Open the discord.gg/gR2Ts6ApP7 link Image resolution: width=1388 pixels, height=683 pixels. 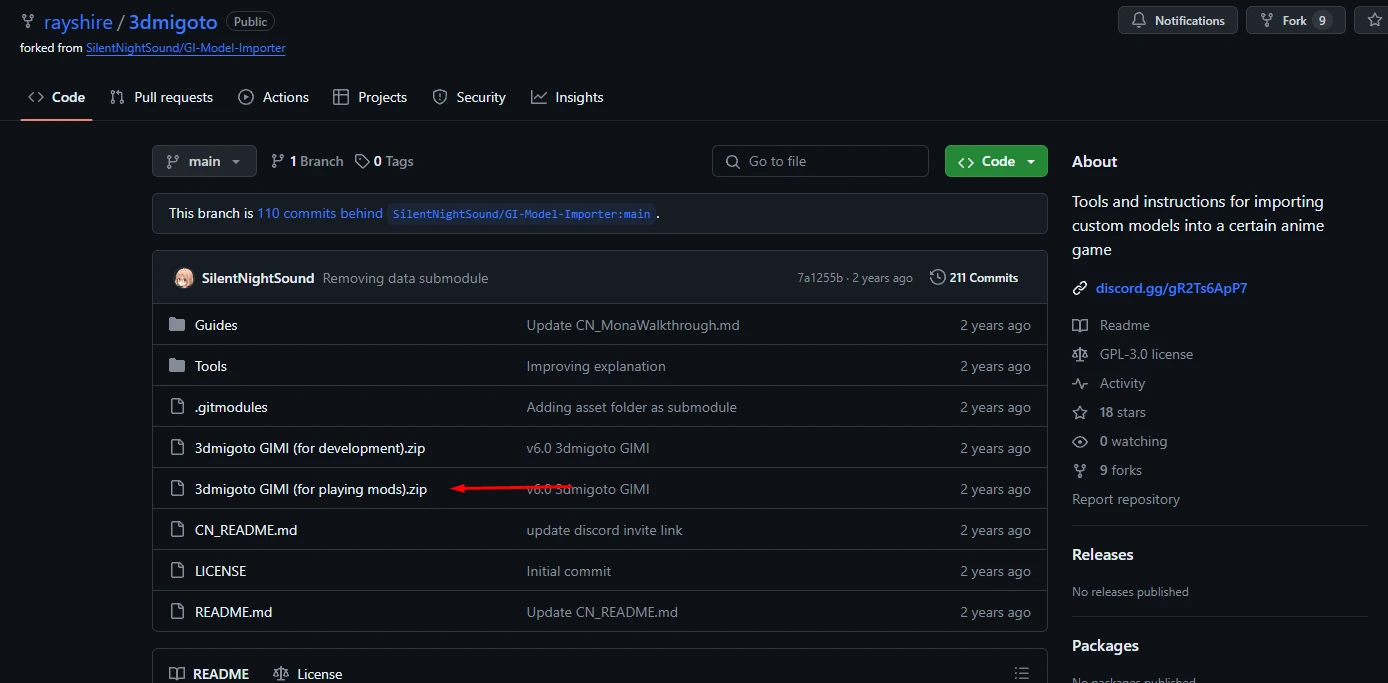tap(1171, 288)
